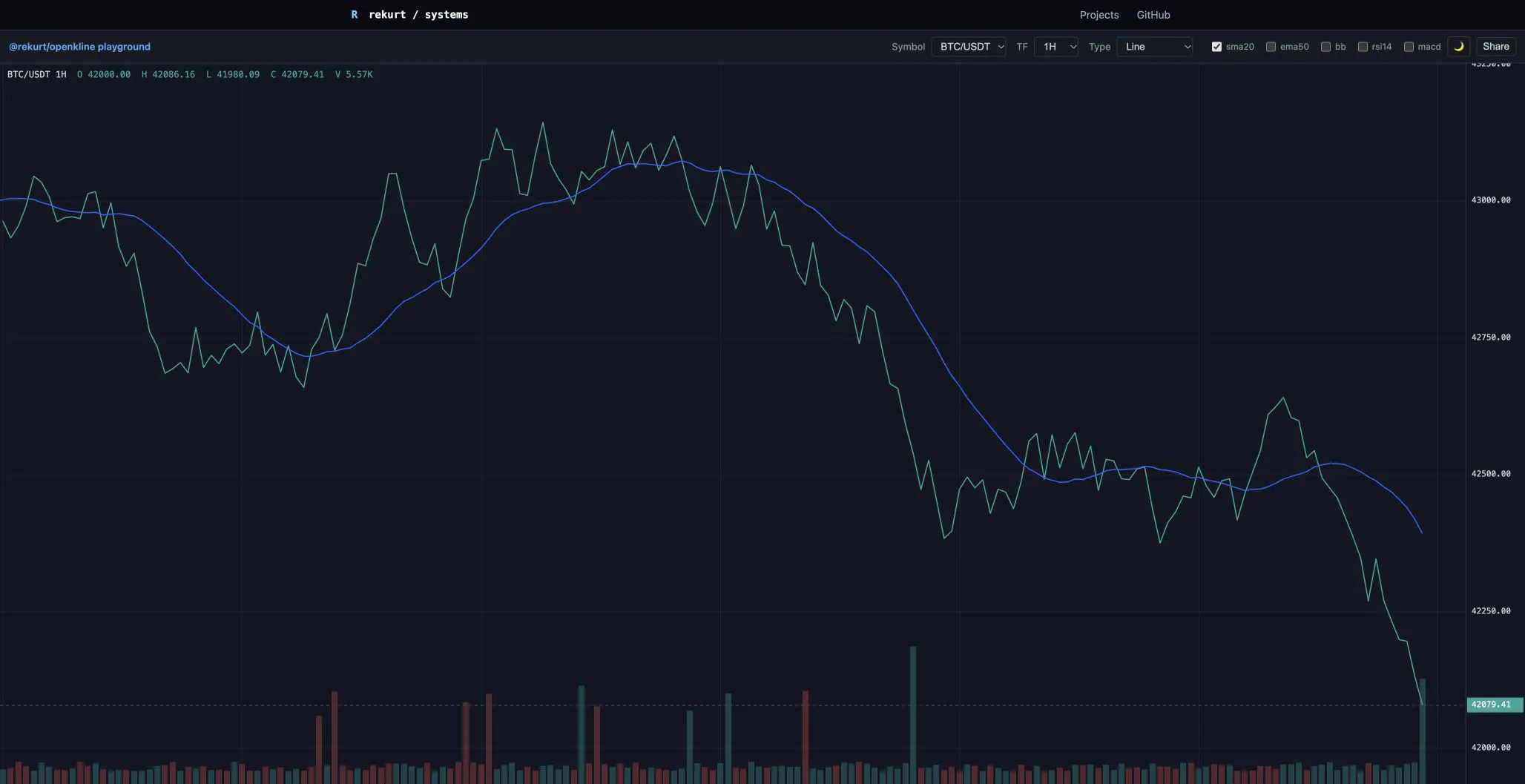1525x784 pixels.
Task: Click the rekurt R logo icon
Action: (355, 15)
